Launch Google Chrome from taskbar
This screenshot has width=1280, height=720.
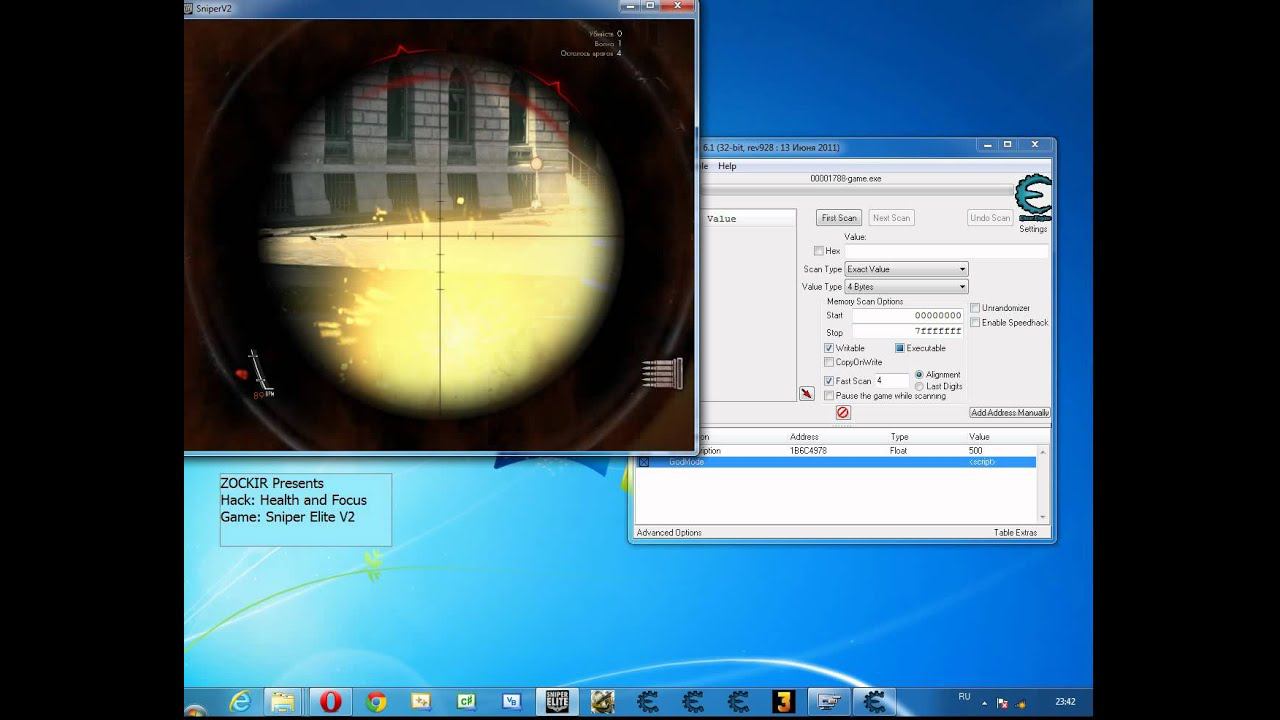[376, 702]
